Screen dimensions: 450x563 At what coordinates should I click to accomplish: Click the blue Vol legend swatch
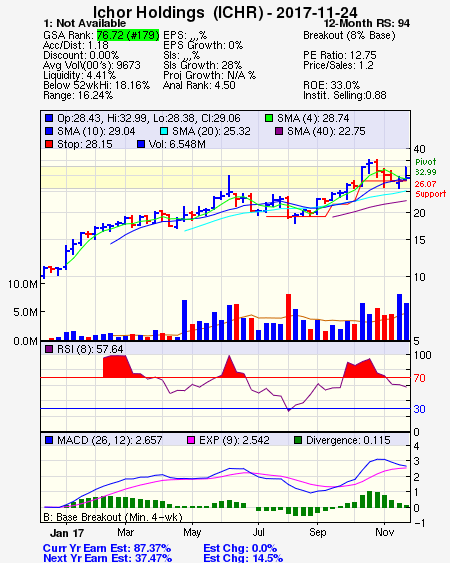[x=141, y=144]
